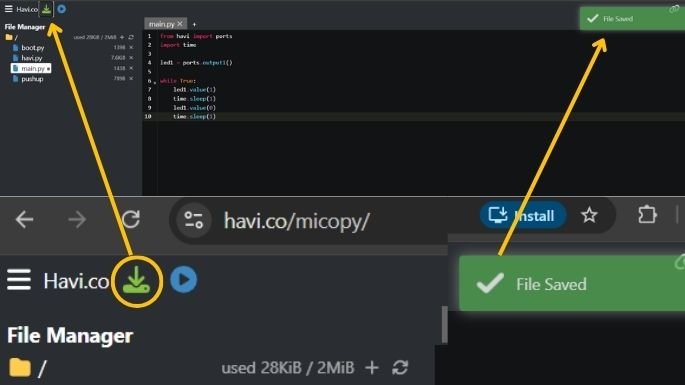Click 'used 28KiB / 2MiB' text in enlarged view
The height and width of the screenshot is (385, 685).
tap(287, 368)
